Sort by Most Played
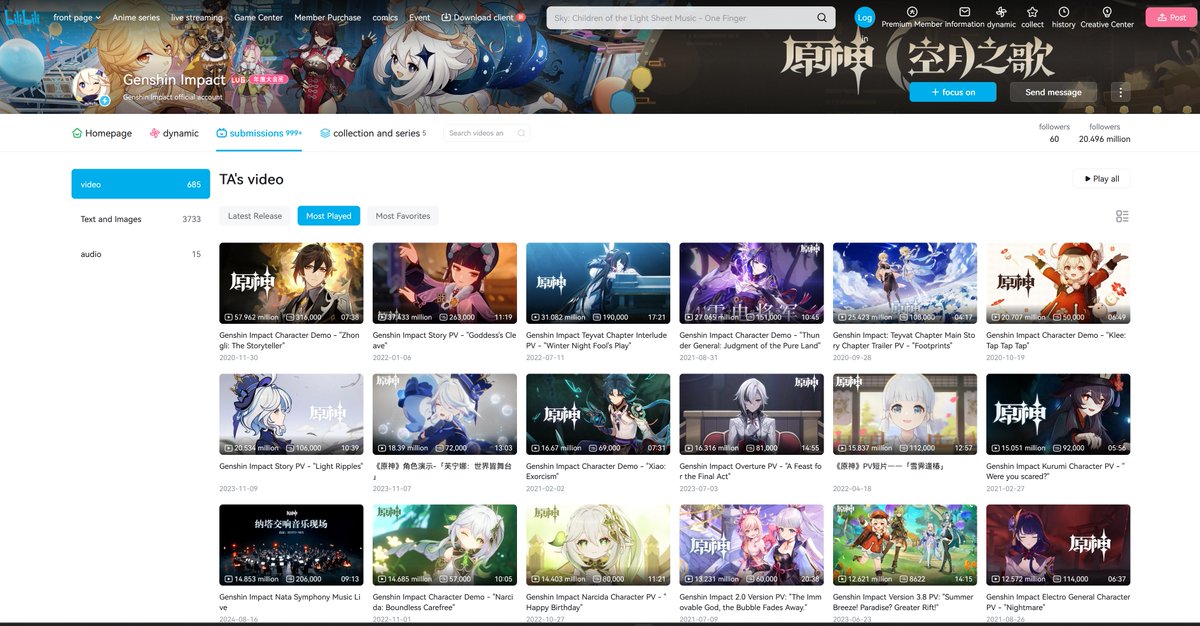This screenshot has height=626, width=1200. pos(329,216)
